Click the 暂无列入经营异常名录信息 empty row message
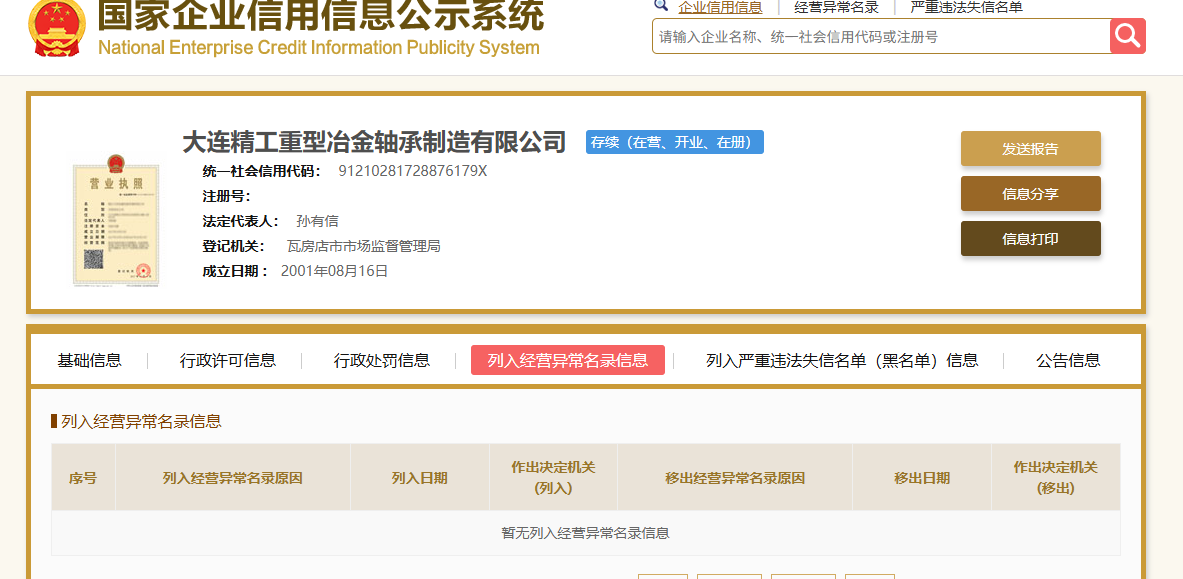This screenshot has width=1183, height=579. point(585,533)
